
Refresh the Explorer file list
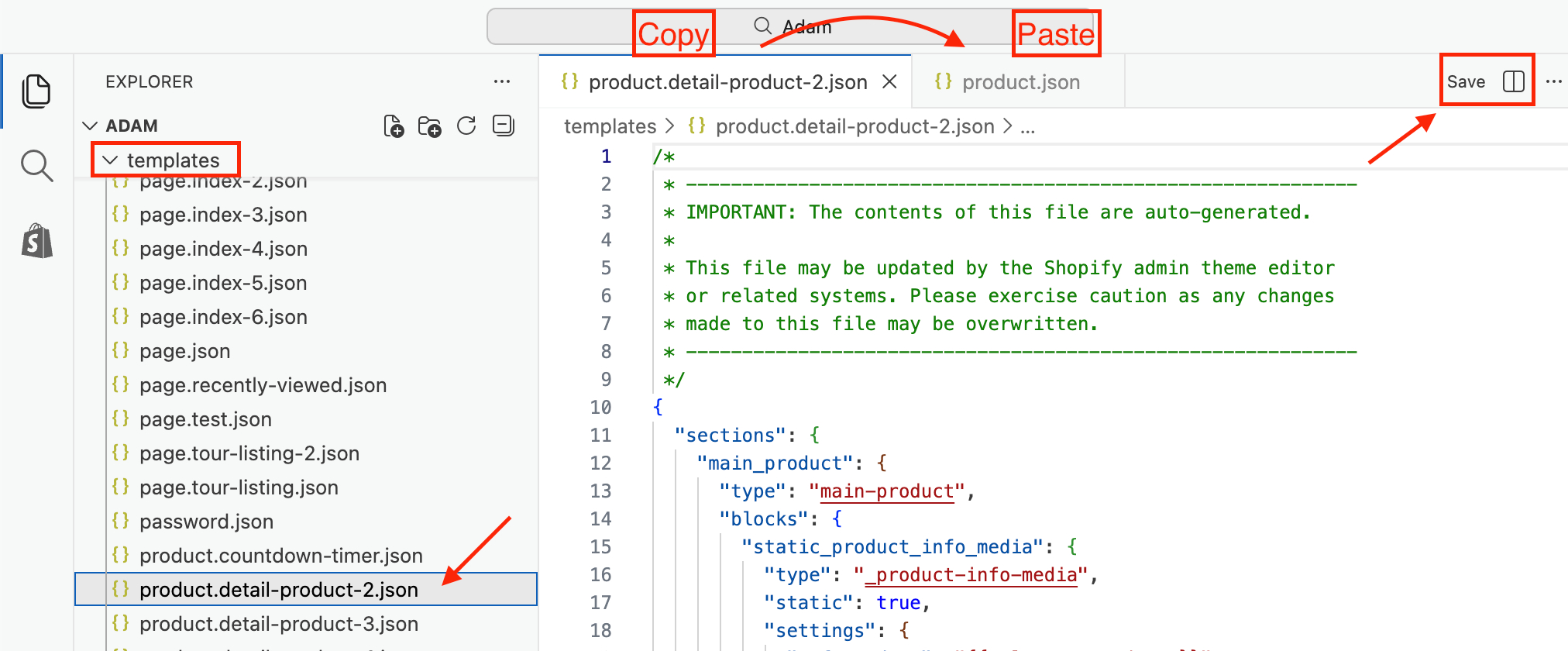click(466, 126)
